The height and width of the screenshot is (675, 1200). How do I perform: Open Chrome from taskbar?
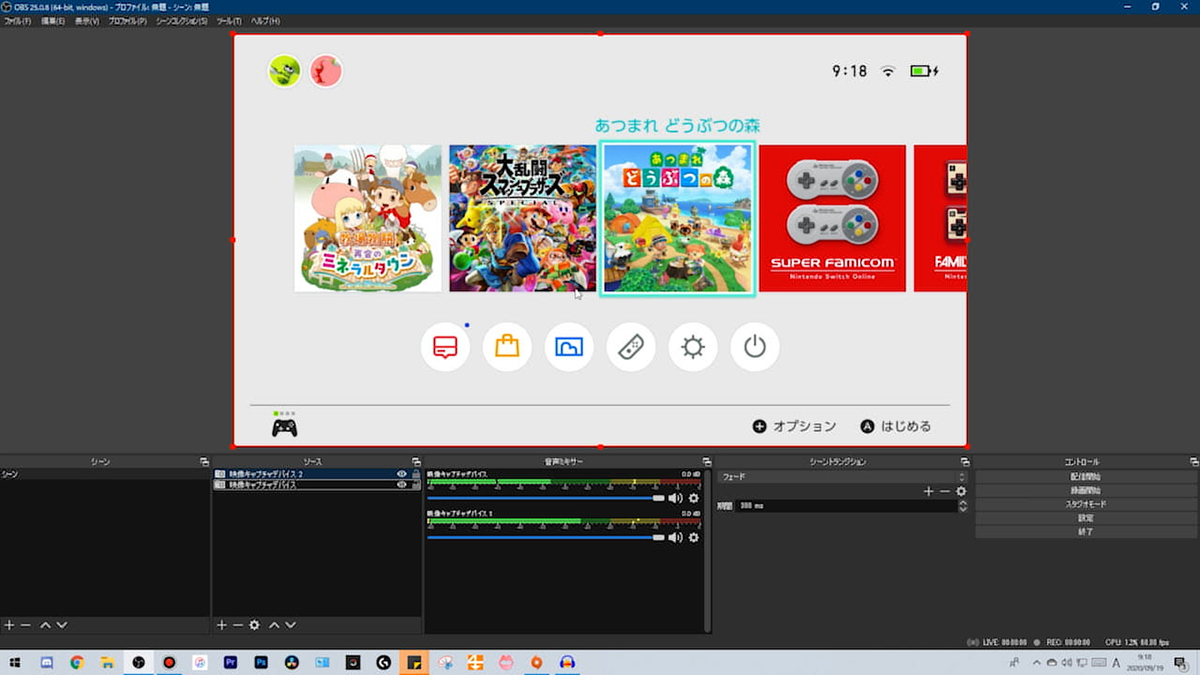[x=77, y=662]
